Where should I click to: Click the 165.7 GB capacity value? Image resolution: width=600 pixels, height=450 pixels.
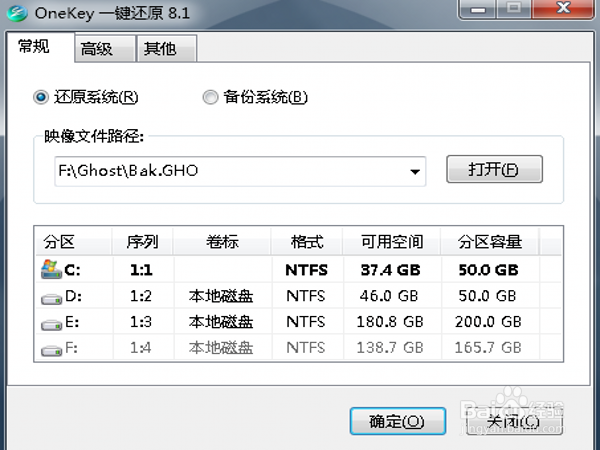(488, 347)
